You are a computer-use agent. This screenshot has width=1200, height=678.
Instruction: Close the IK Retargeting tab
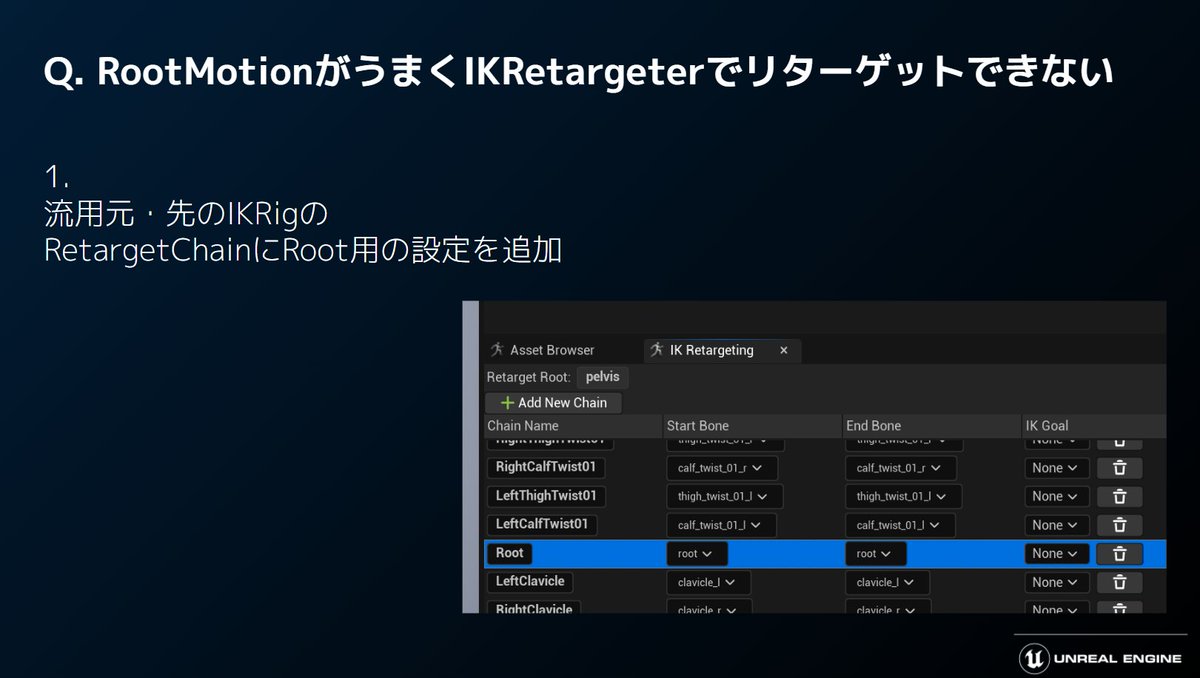coord(784,351)
